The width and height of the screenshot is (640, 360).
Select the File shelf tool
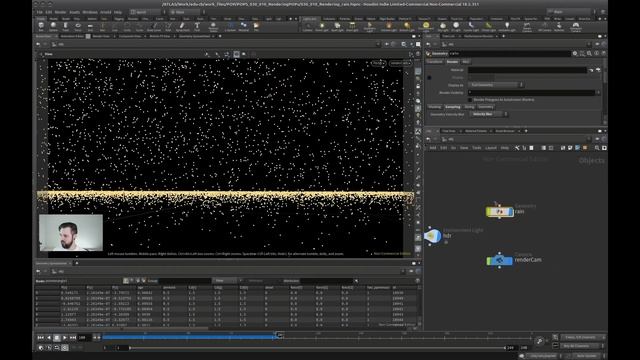click(x=256, y=27)
